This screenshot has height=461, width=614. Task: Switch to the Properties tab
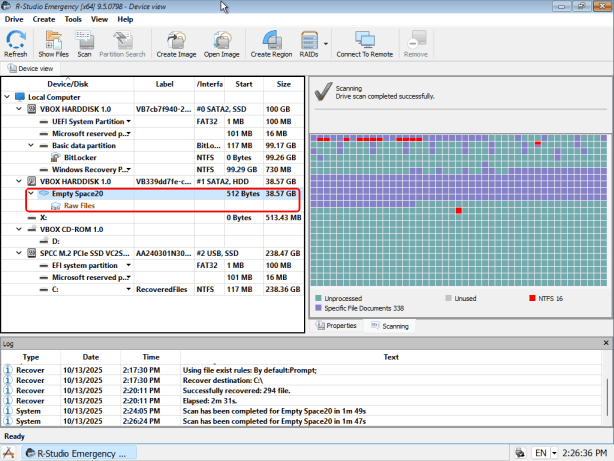click(x=336, y=326)
